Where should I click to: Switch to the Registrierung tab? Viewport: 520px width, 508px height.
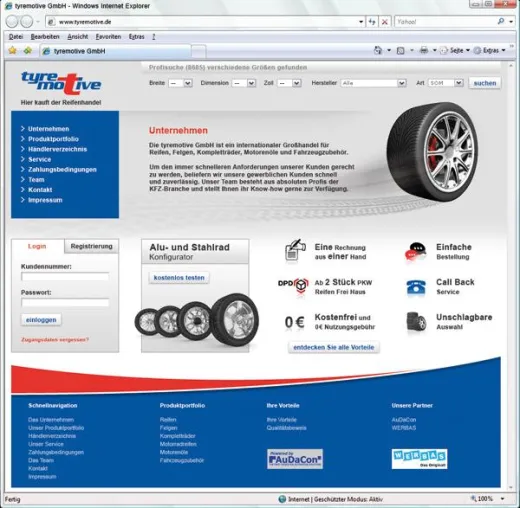point(91,246)
